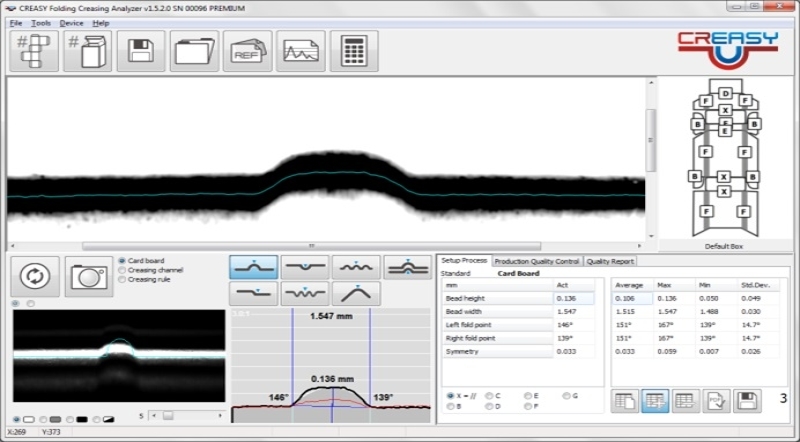Click the flat box layout icon with hash
This screenshot has width=800, height=442.
pyautogui.click(x=34, y=51)
